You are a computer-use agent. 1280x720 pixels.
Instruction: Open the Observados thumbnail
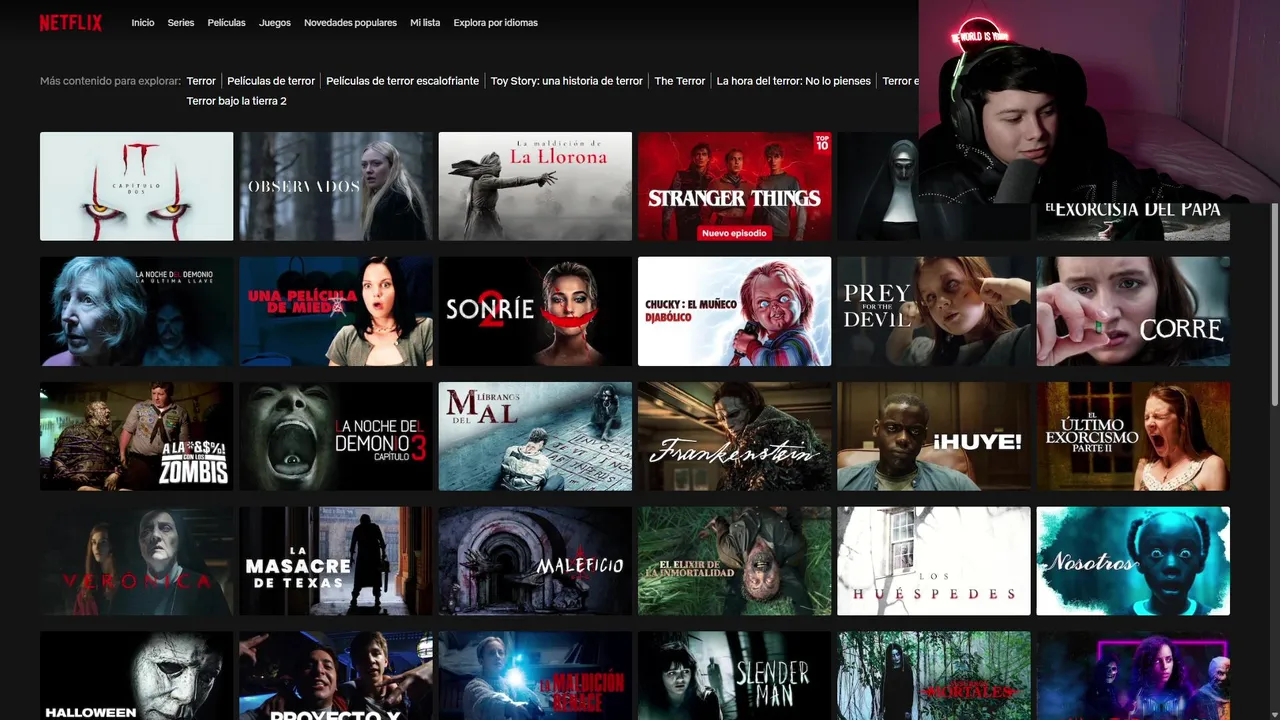click(336, 186)
